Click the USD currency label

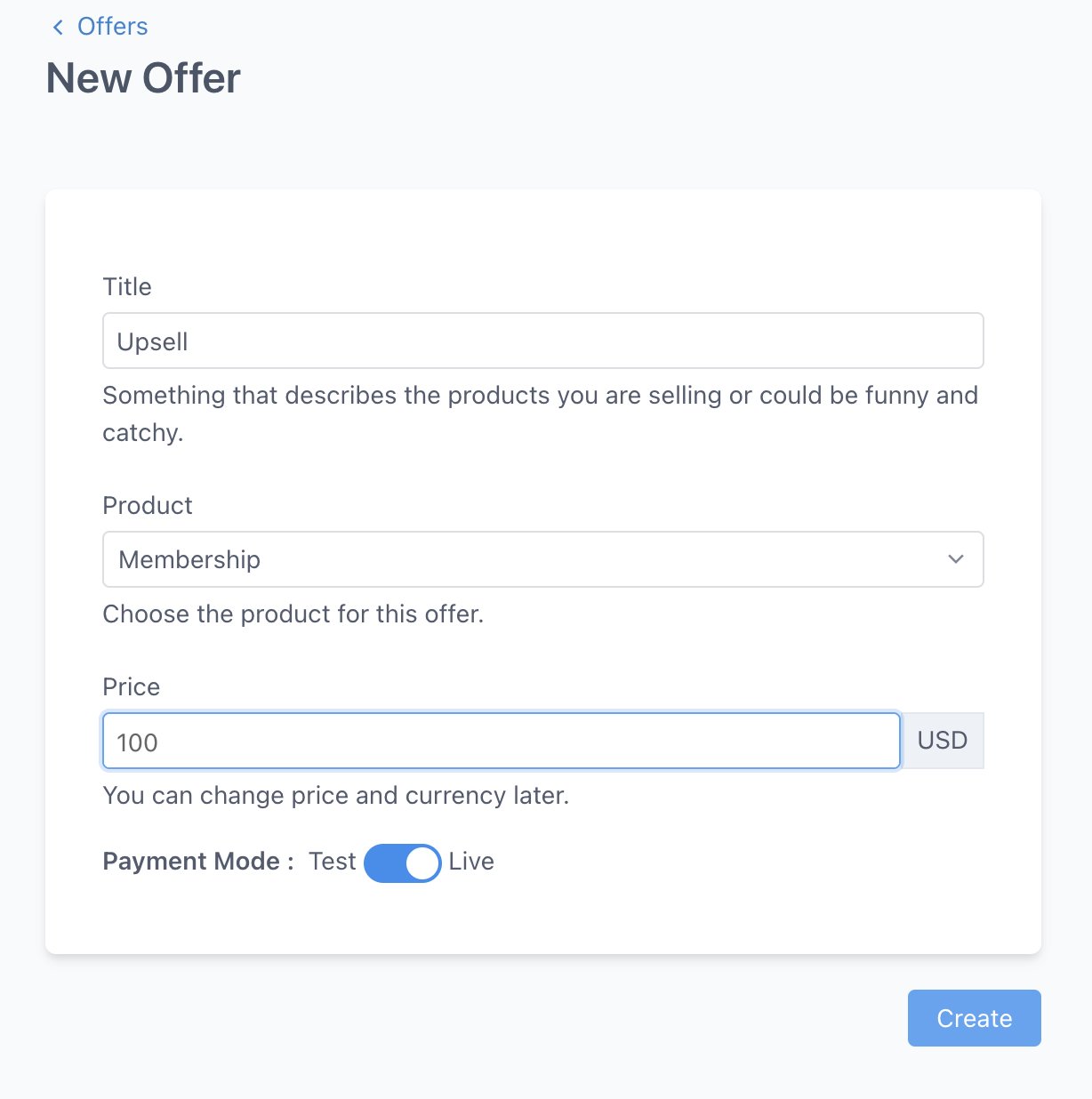942,740
